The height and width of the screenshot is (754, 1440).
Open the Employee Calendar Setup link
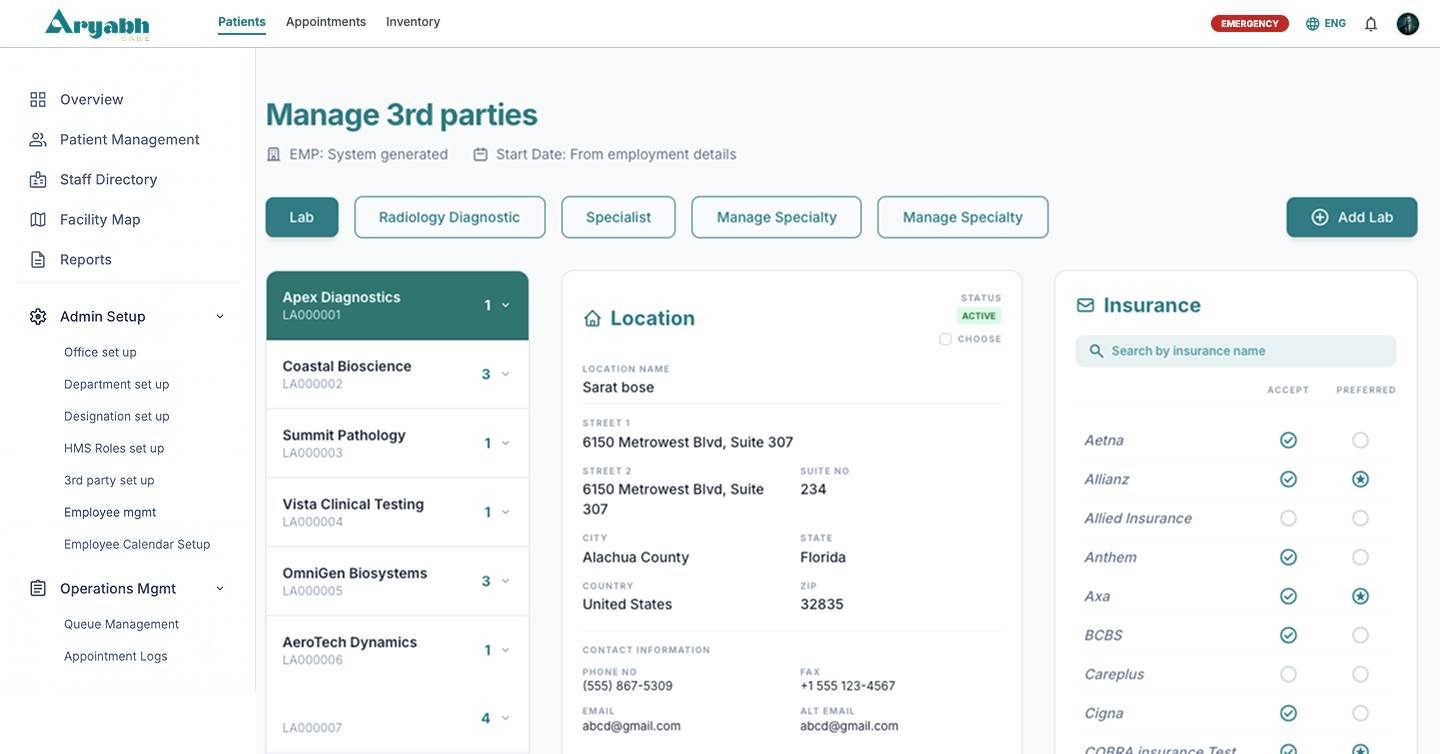point(137,544)
